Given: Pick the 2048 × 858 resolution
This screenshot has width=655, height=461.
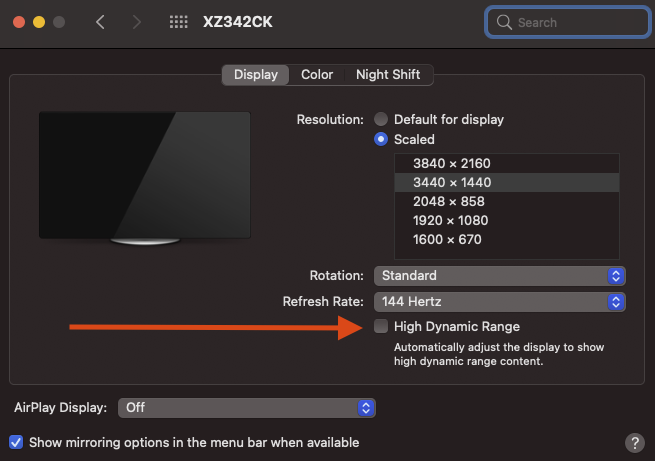Looking at the screenshot, I should pos(452,201).
